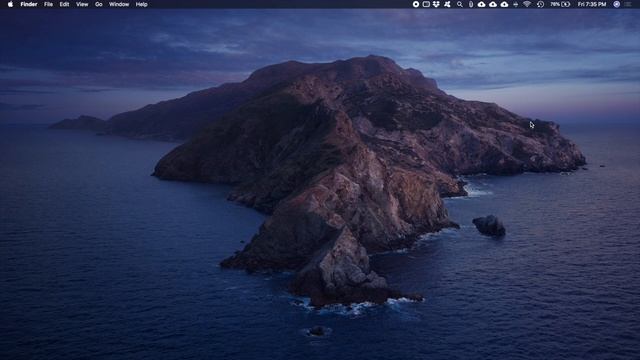Open the Apple menu
This screenshot has height=360, width=640.
10,4
